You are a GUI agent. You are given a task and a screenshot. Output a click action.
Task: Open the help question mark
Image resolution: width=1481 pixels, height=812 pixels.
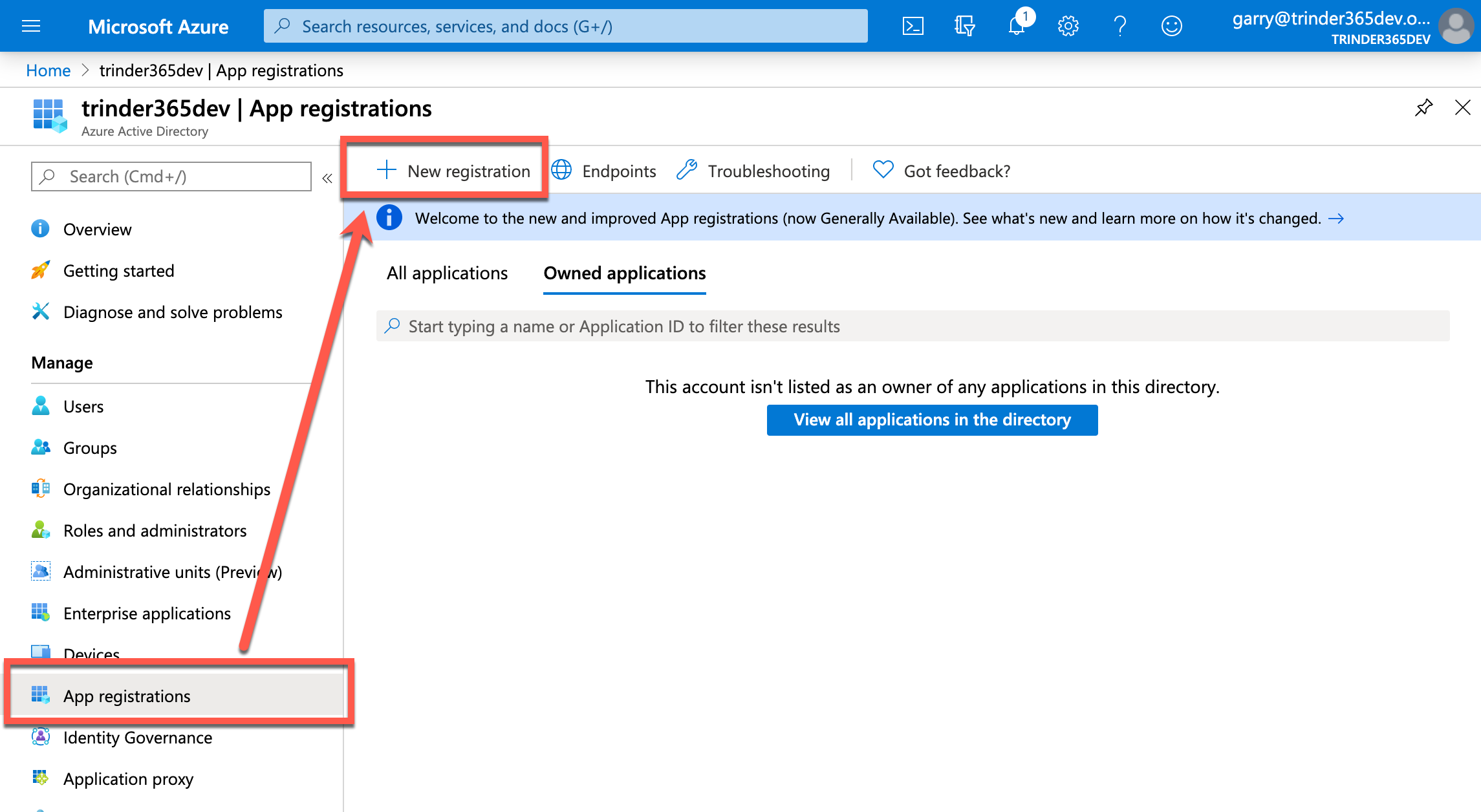tap(1120, 26)
